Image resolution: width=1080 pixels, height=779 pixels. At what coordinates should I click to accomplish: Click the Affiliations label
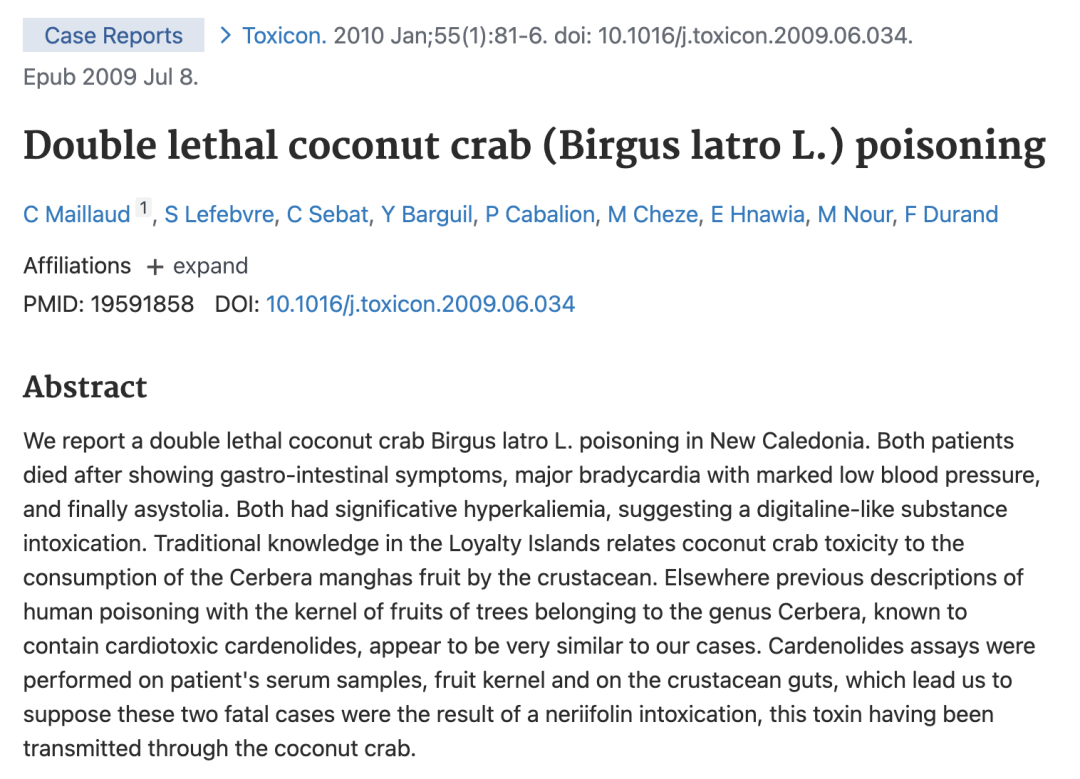[x=77, y=266]
